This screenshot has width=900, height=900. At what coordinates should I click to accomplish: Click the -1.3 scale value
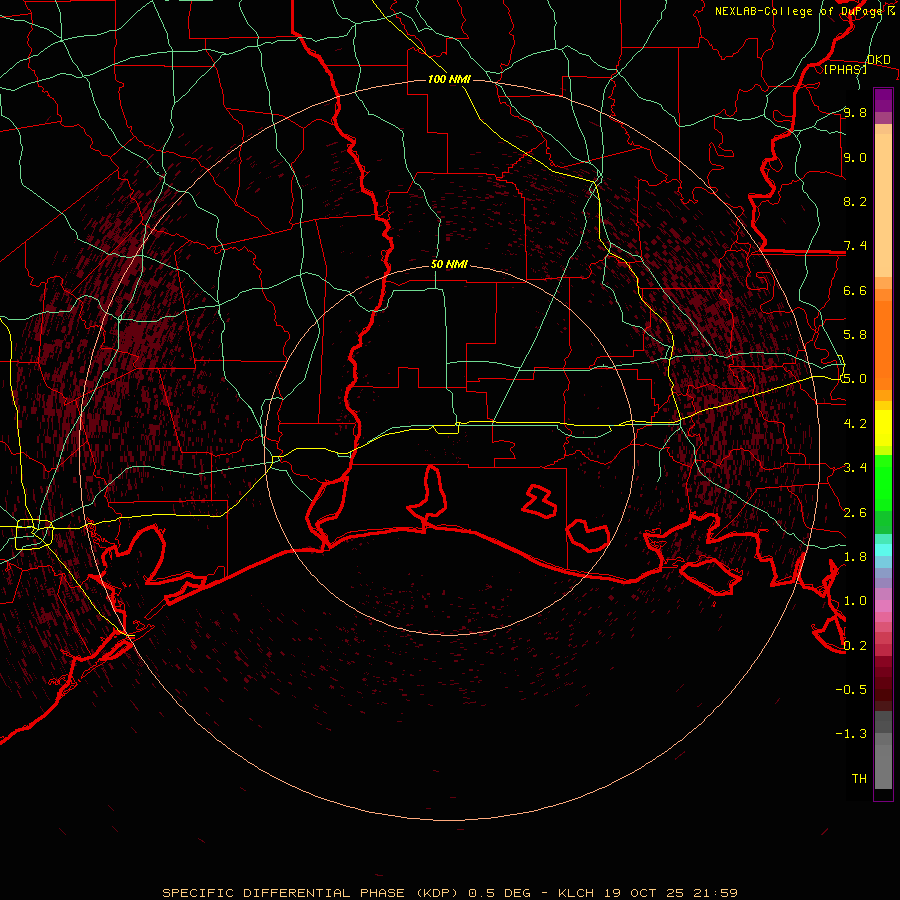coord(851,734)
